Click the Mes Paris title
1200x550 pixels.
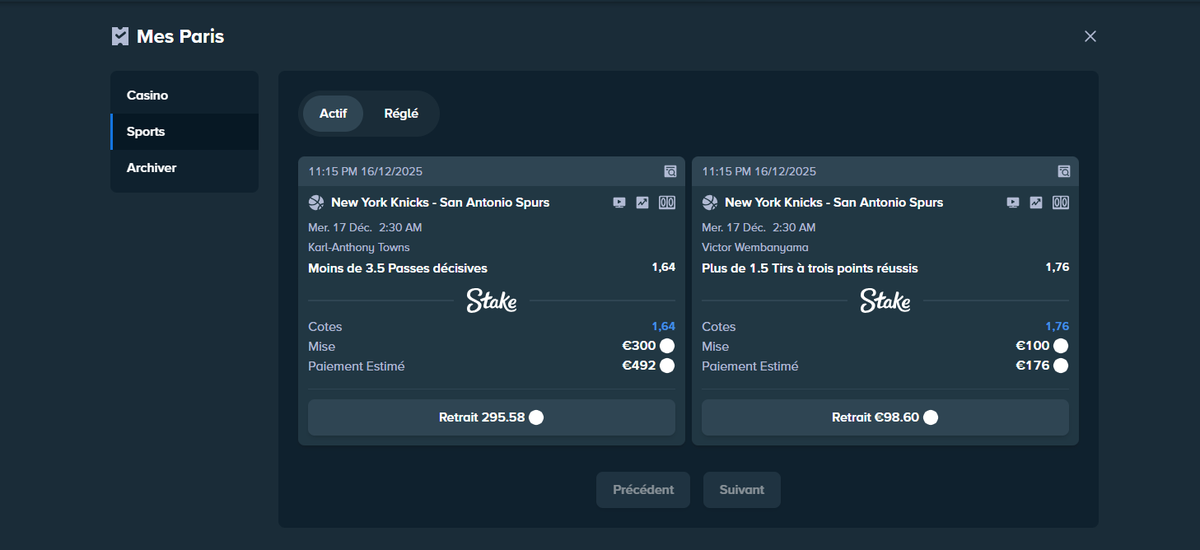click(x=180, y=37)
